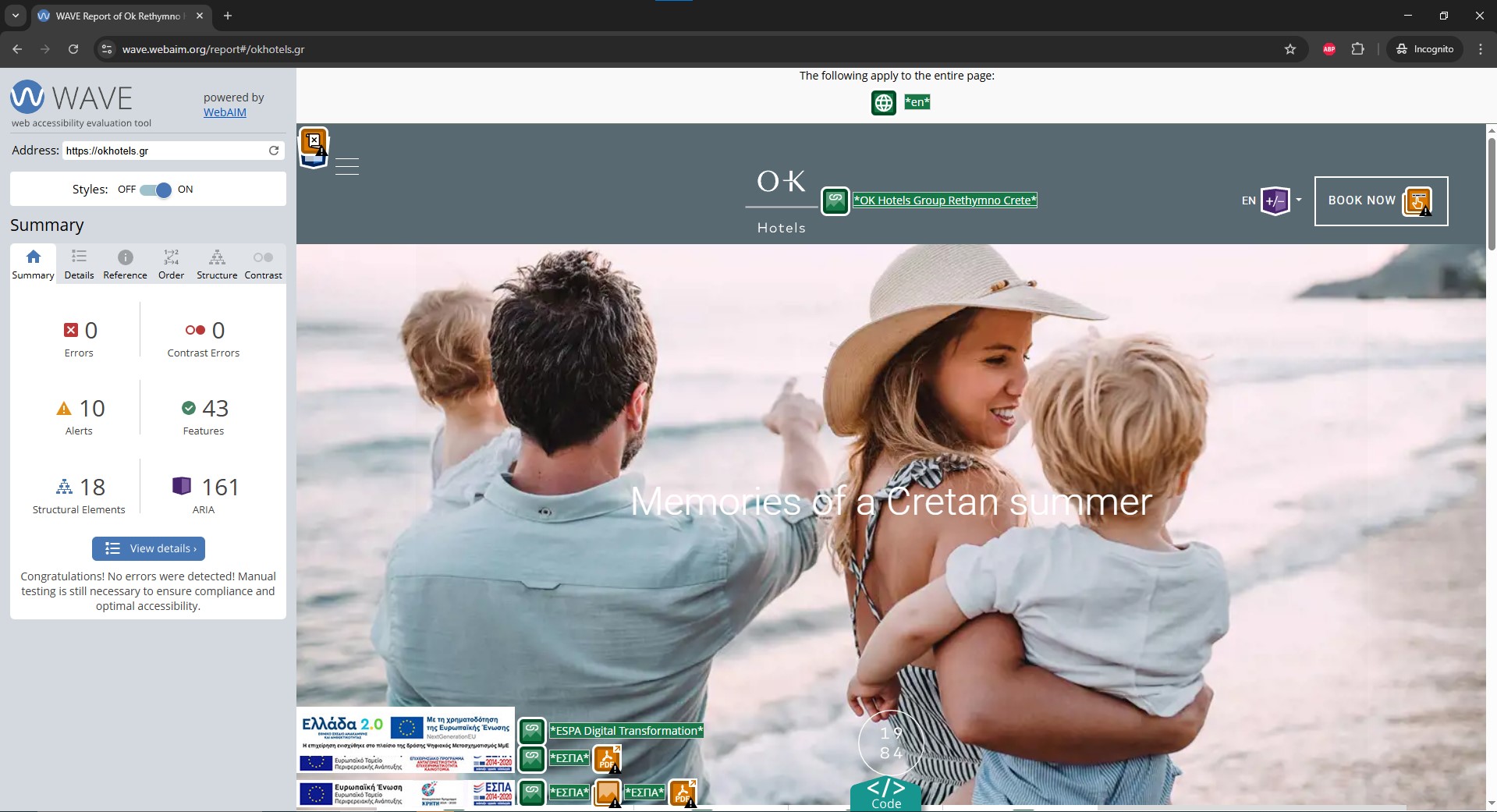Click the Memories of a Cretan summer heading
The height and width of the screenshot is (812, 1497).
[891, 502]
